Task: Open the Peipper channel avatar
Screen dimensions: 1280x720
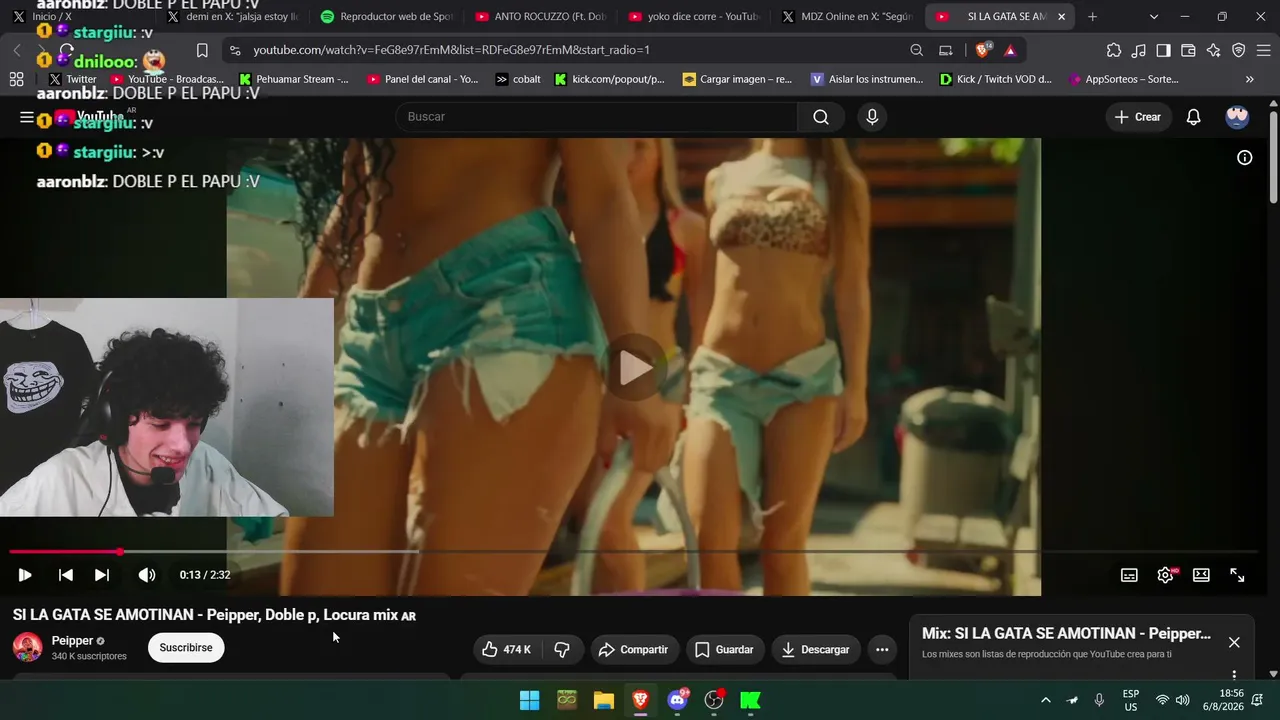Action: pos(27,647)
